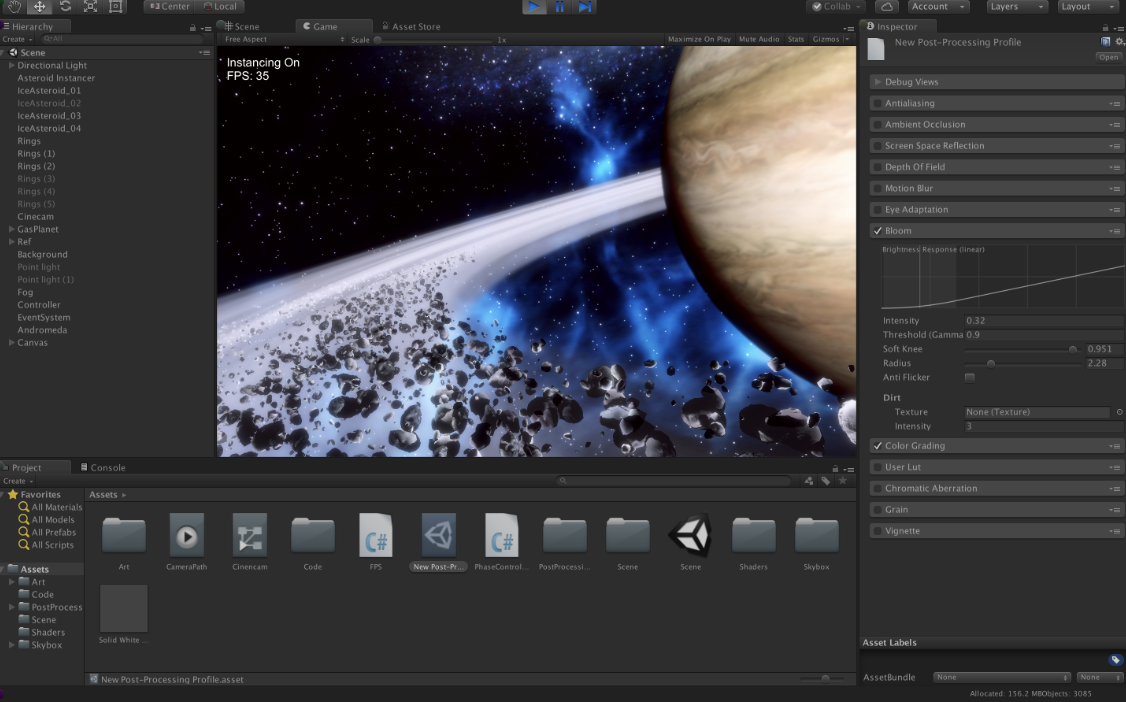1126x702 pixels.
Task: Toggle the Anti Flicker checkbox
Action: [969, 378]
